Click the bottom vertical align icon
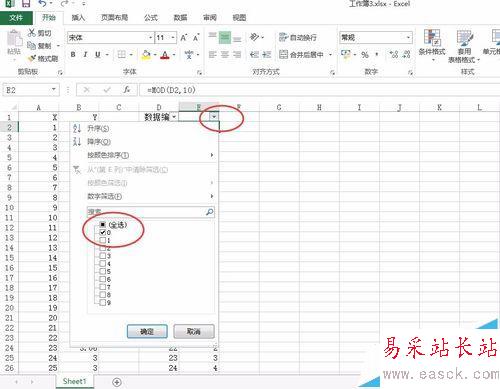 coord(237,38)
